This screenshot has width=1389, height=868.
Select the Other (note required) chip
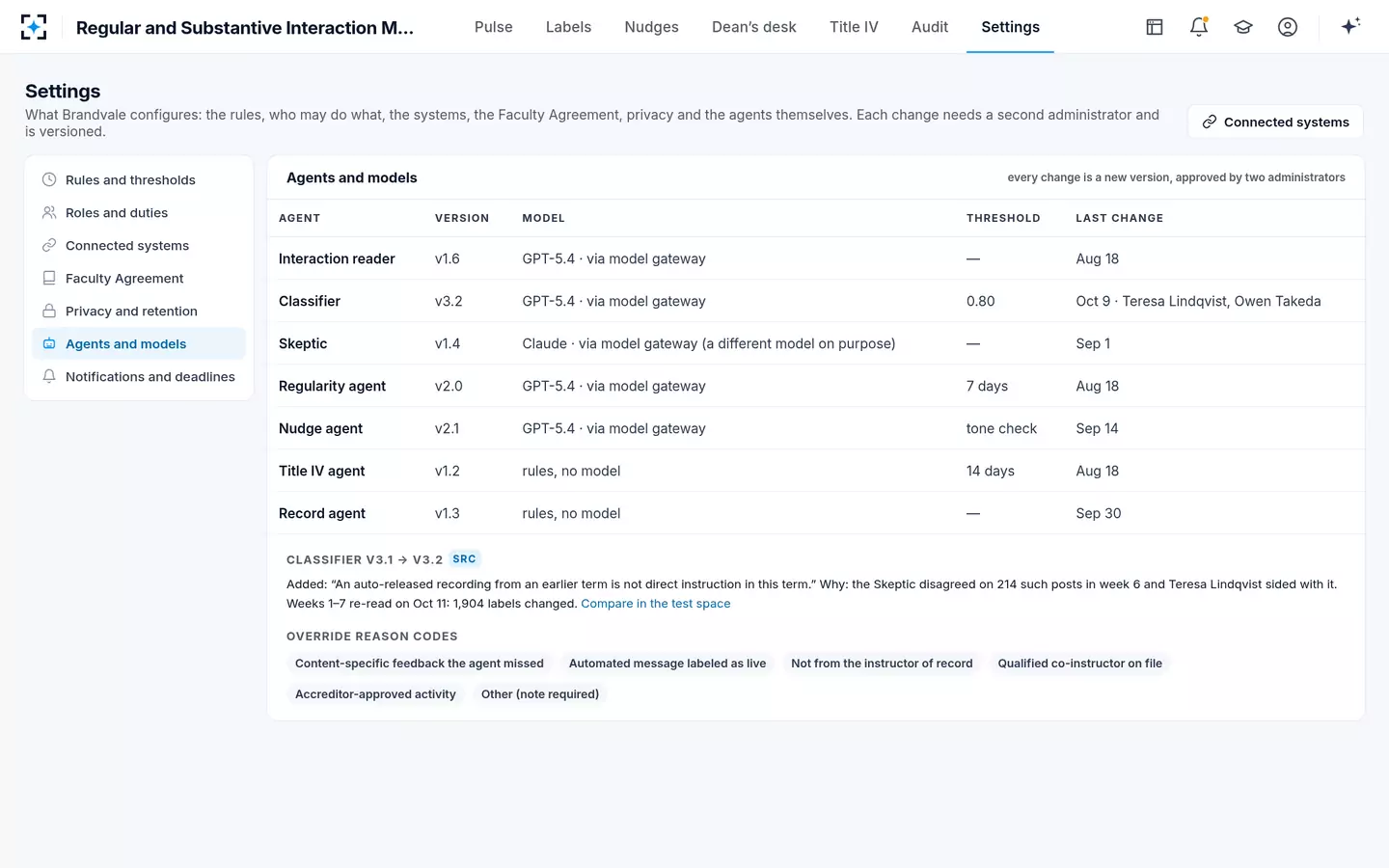540,694
